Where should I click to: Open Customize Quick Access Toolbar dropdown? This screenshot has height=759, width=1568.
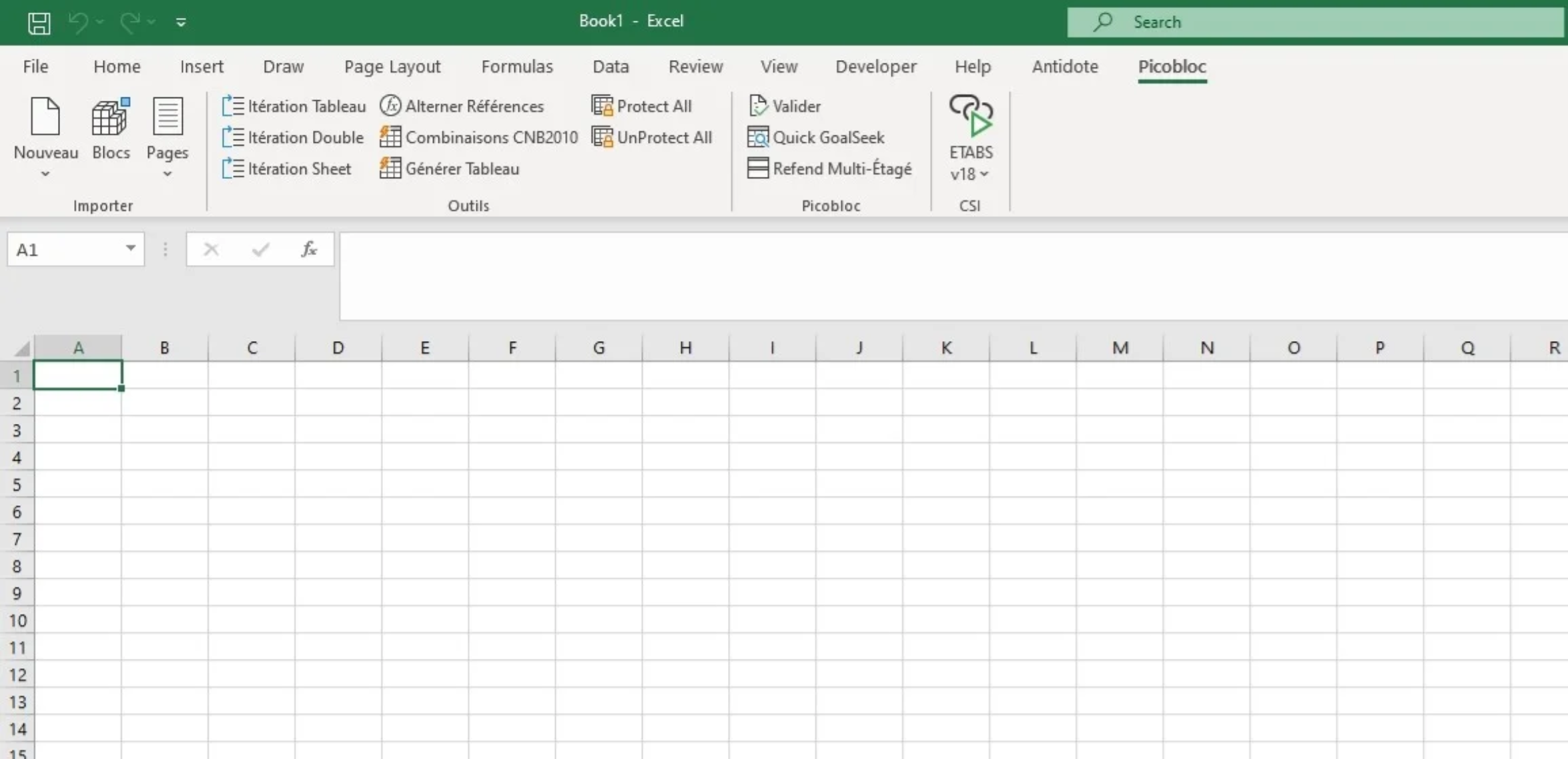coord(181,23)
